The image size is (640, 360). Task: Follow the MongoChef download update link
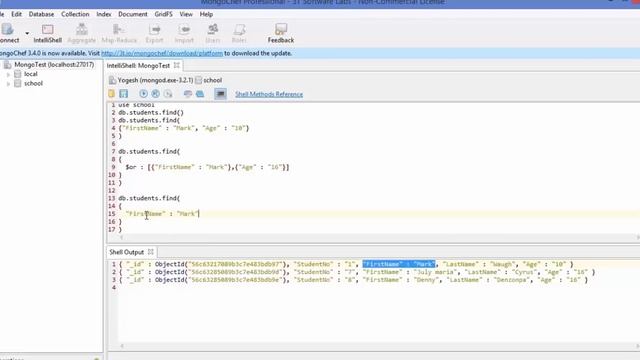tap(162, 53)
